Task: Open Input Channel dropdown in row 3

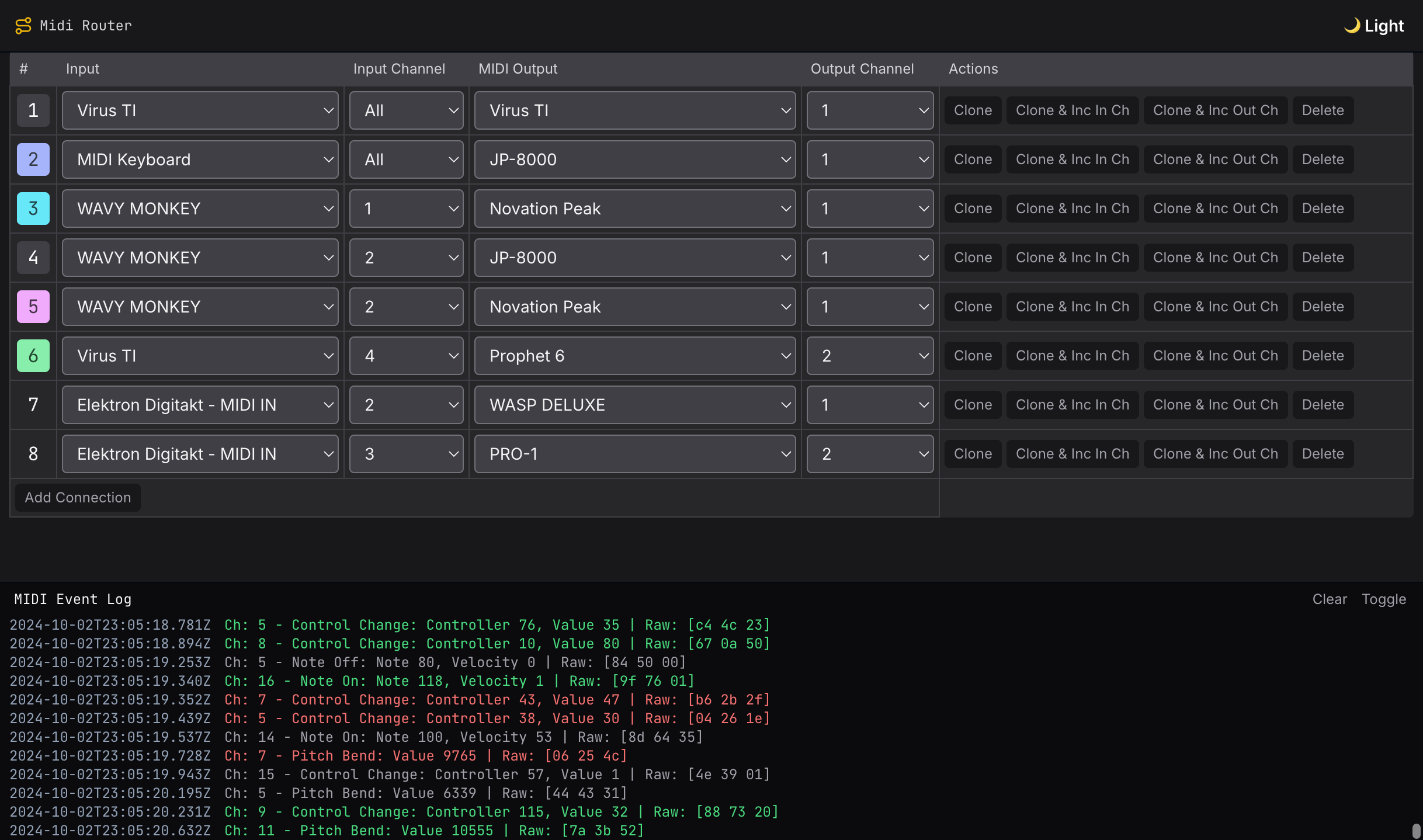Action: pos(406,209)
